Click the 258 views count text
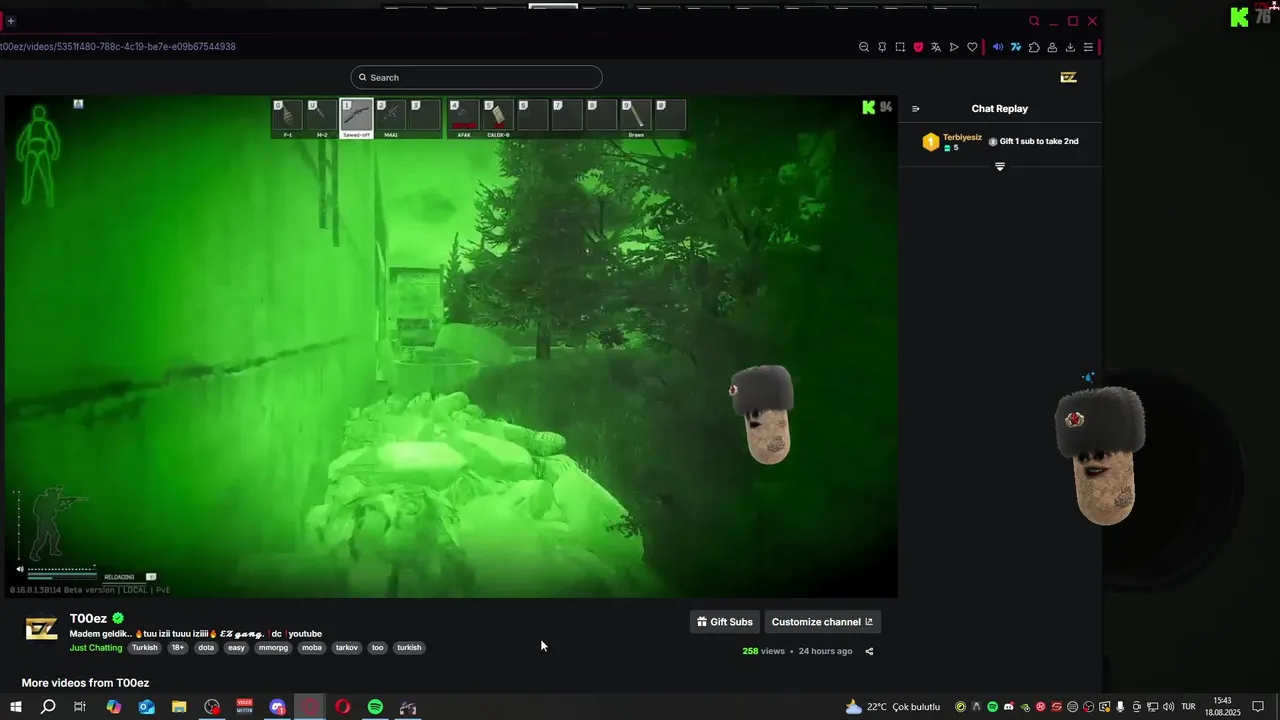Viewport: 1280px width, 720px height. (x=763, y=651)
